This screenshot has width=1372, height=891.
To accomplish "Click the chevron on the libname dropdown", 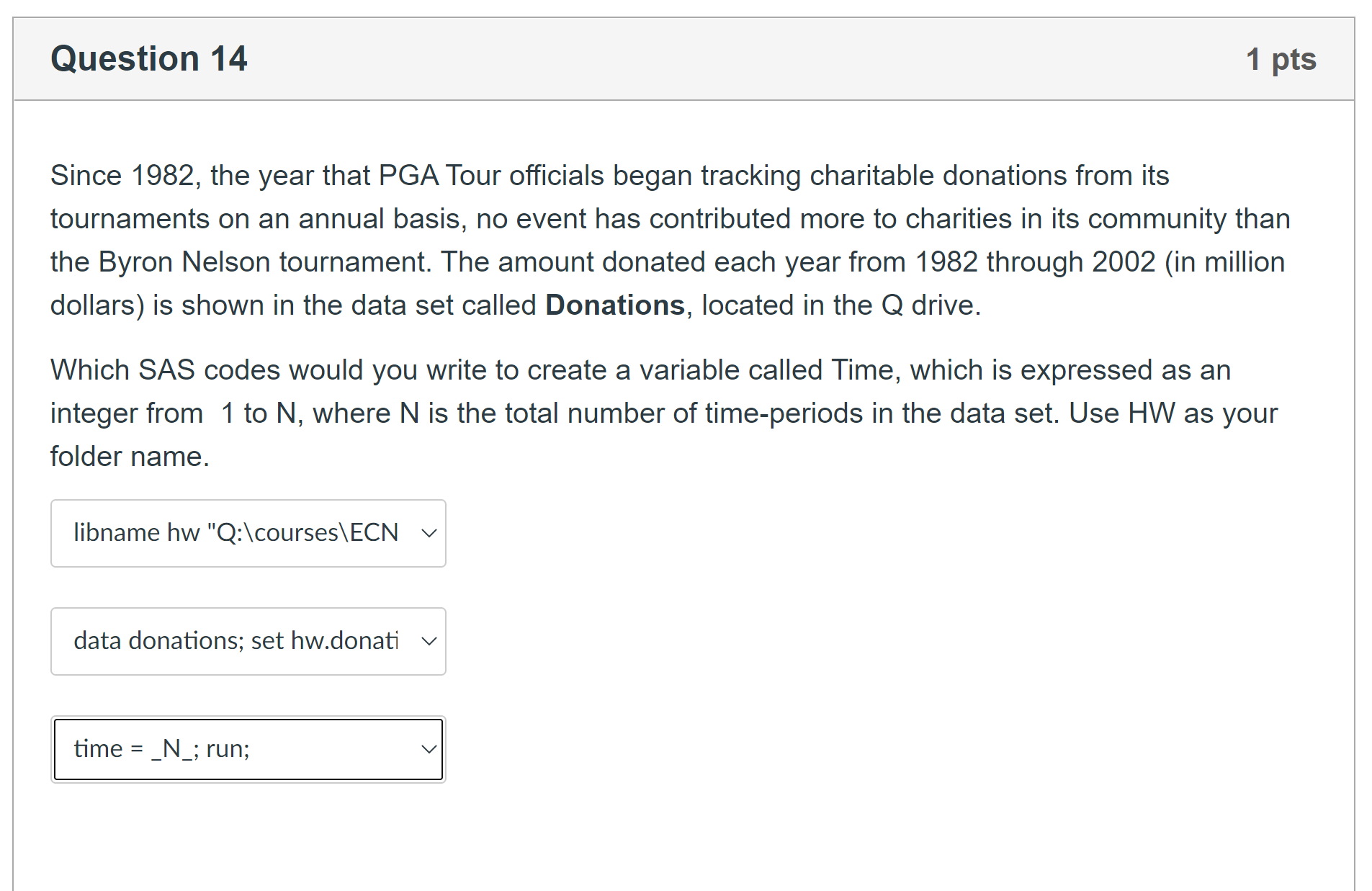I will 429,534.
